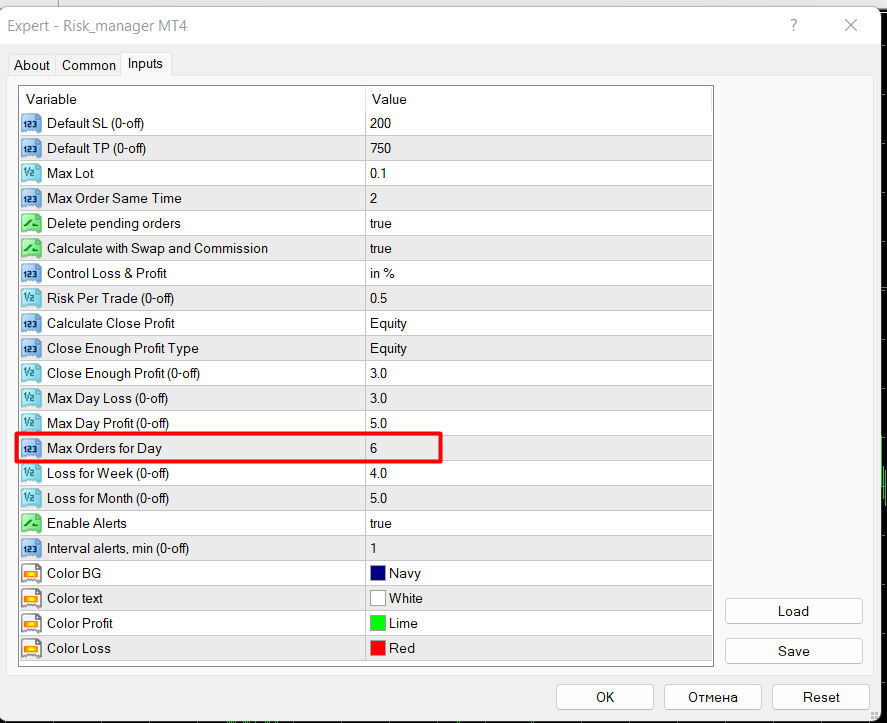This screenshot has height=723, width=887.
Task: Edit the Loss for Month value 5.0
Action: coord(539,498)
